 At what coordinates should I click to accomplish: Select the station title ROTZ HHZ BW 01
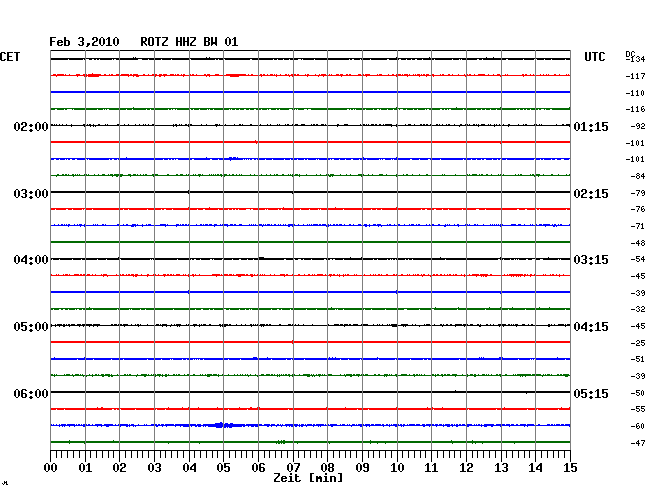point(189,42)
